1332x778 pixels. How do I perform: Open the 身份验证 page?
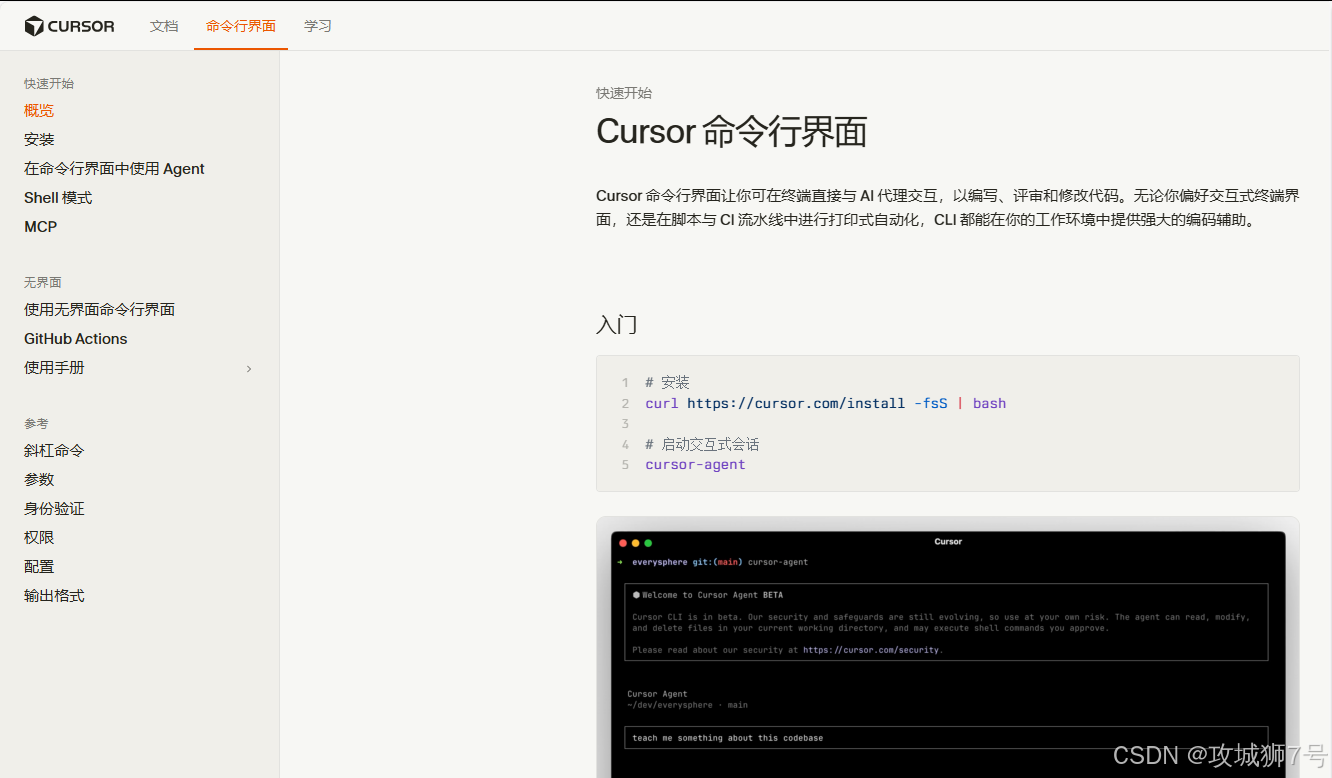(x=54, y=509)
